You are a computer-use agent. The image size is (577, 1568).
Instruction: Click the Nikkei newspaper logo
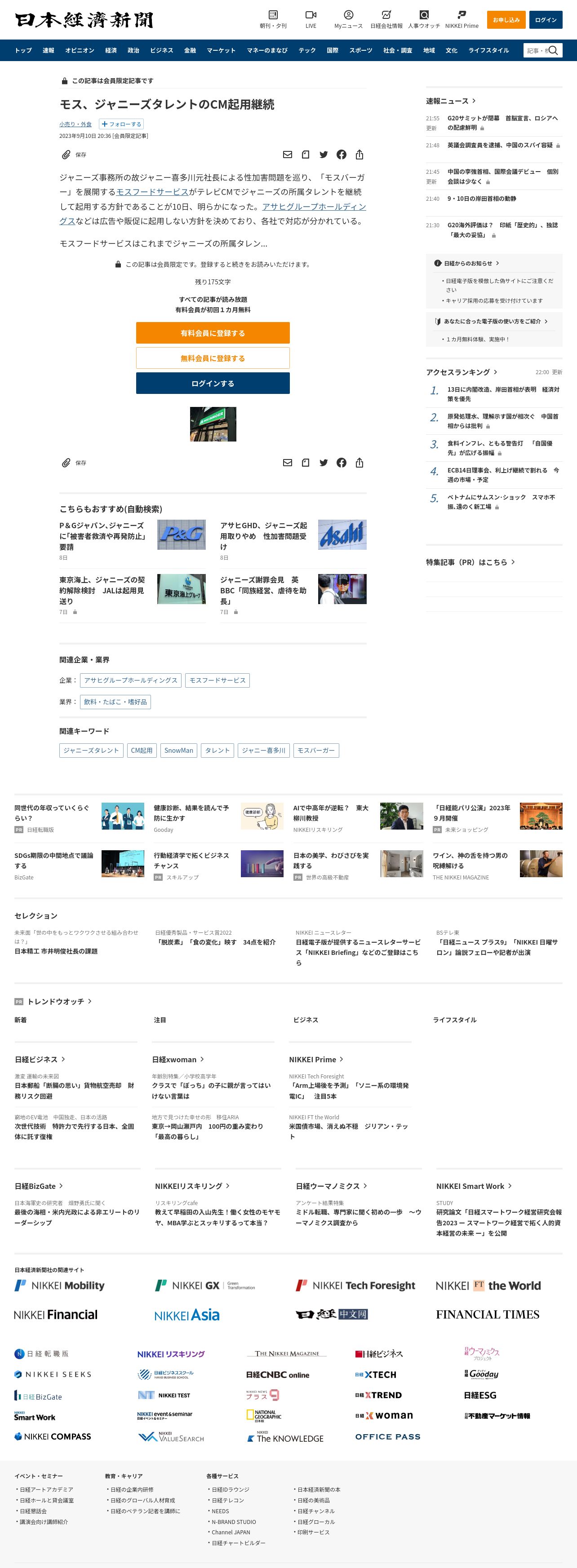[x=84, y=20]
